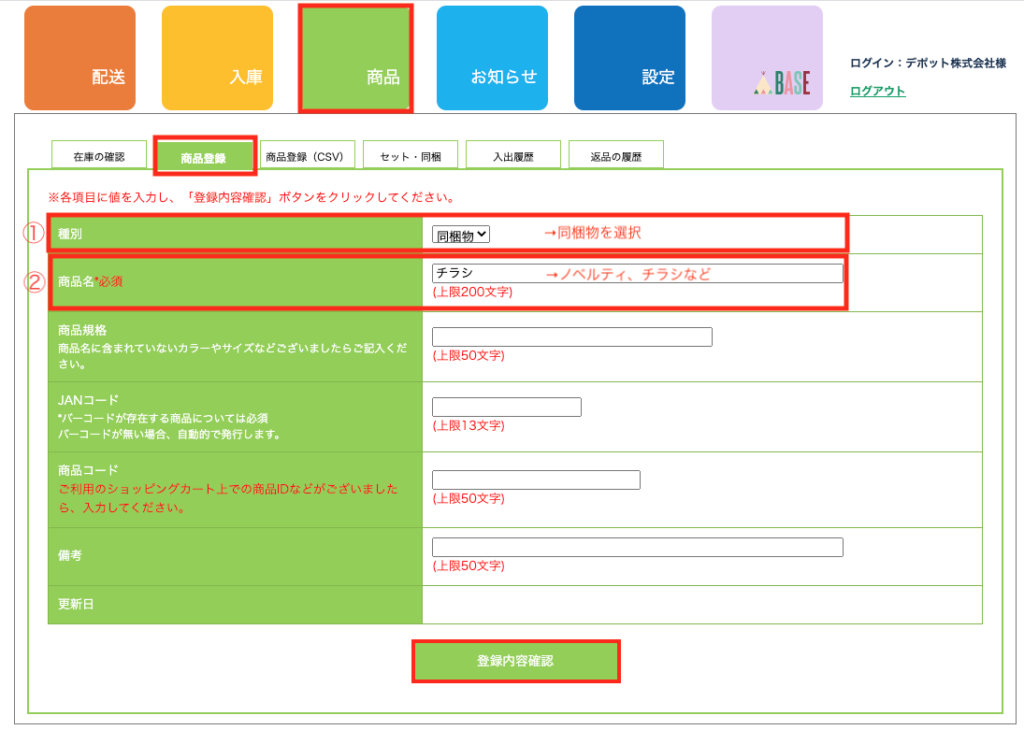Go to the セット・同梱 tab
The image size is (1024, 730).
[x=410, y=156]
